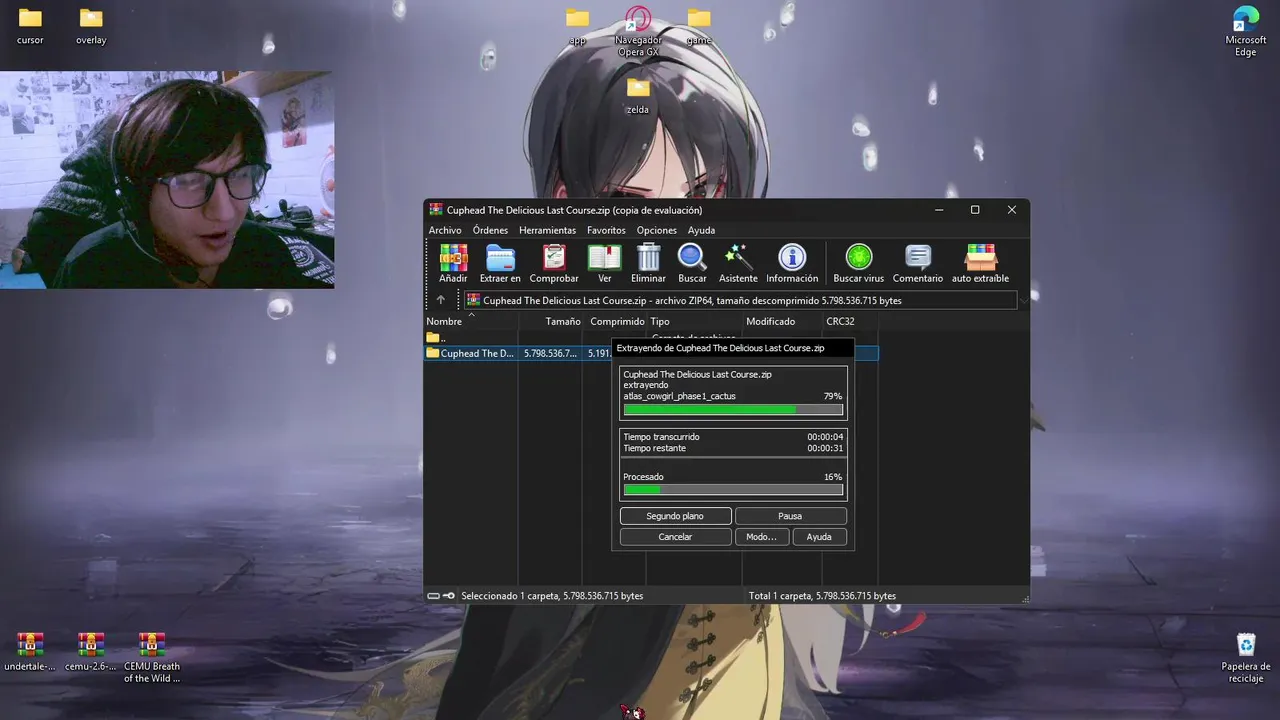Click the Eliminar trash icon

(x=648, y=264)
